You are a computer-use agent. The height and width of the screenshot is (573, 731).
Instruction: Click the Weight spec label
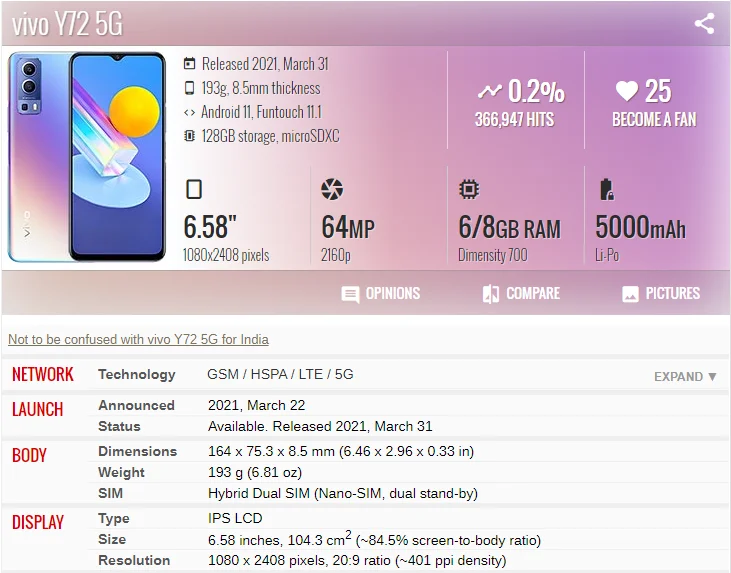[x=121, y=472]
